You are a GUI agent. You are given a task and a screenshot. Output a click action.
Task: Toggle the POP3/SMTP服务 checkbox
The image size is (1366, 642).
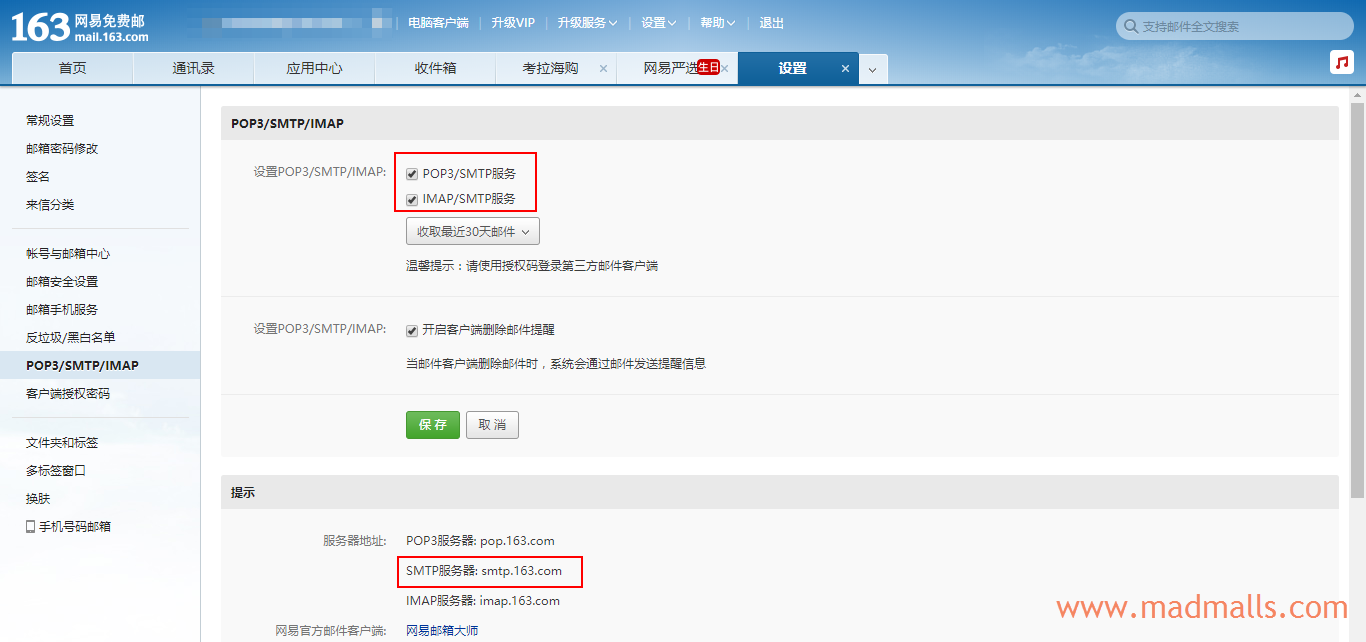tap(412, 173)
